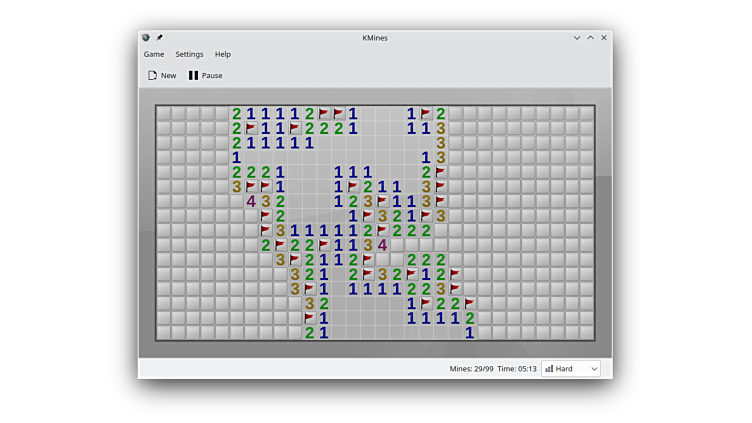Start a new game with the New label
The image size is (752, 423).
168,75
